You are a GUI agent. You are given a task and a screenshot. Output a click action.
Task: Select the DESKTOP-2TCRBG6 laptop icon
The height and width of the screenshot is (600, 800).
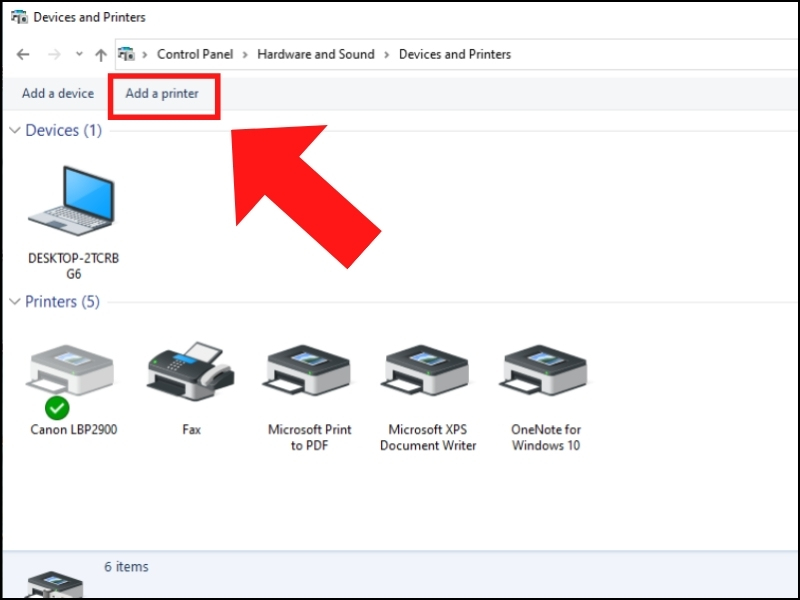point(72,201)
